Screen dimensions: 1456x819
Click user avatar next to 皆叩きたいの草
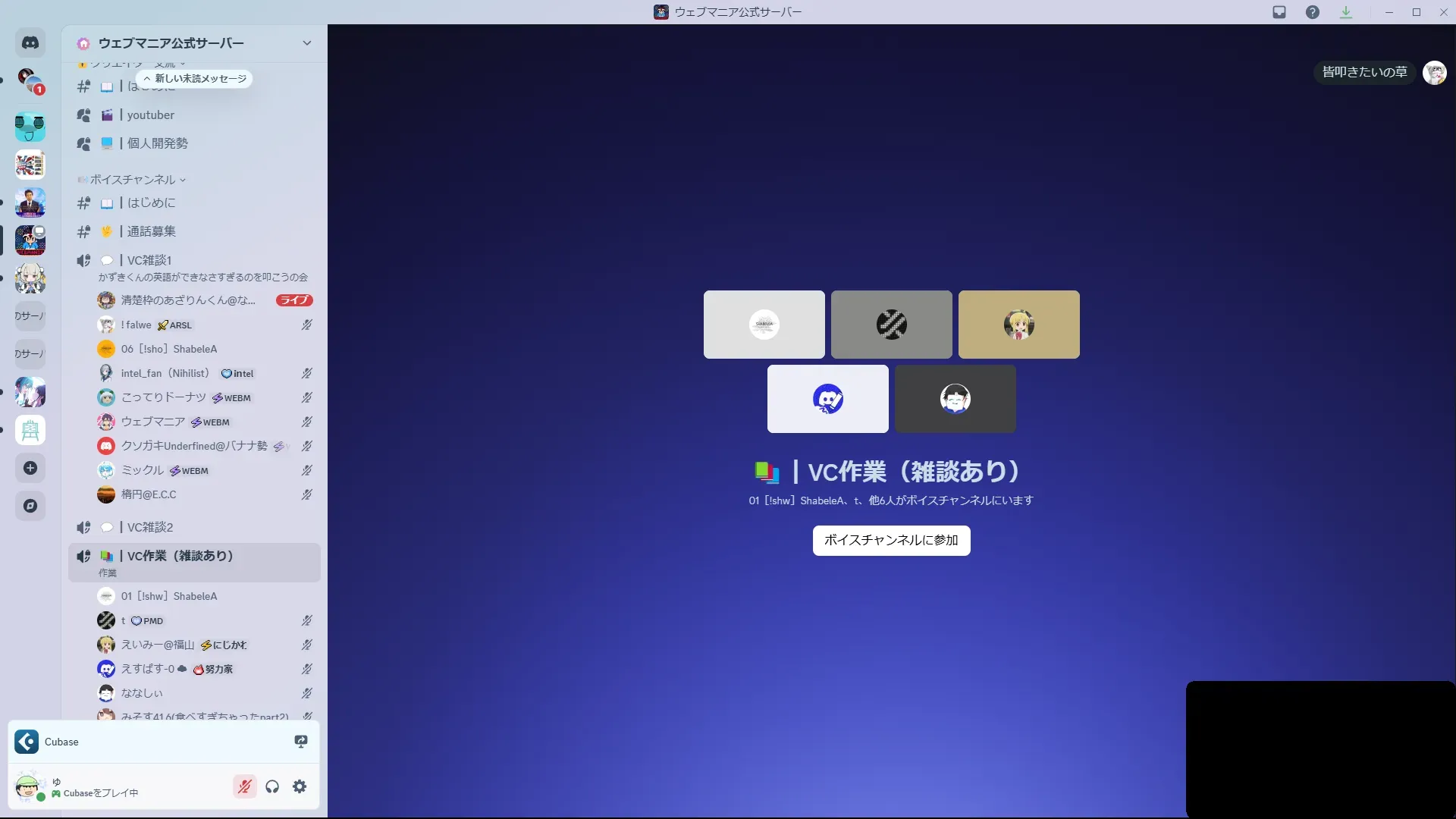pyautogui.click(x=1434, y=73)
